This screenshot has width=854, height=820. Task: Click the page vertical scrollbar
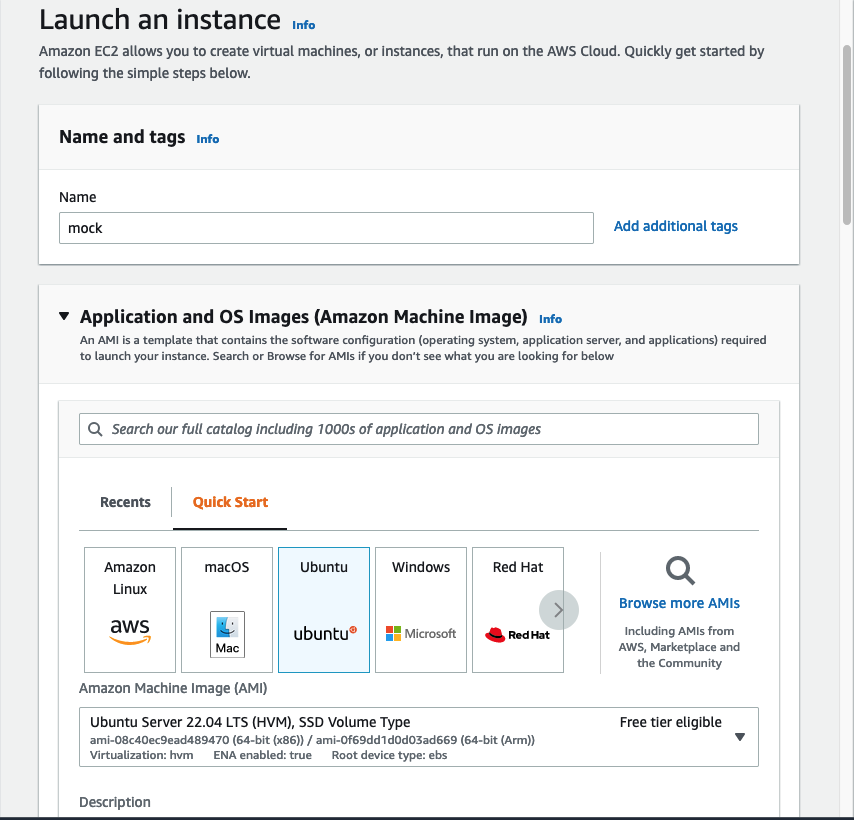pos(846,135)
